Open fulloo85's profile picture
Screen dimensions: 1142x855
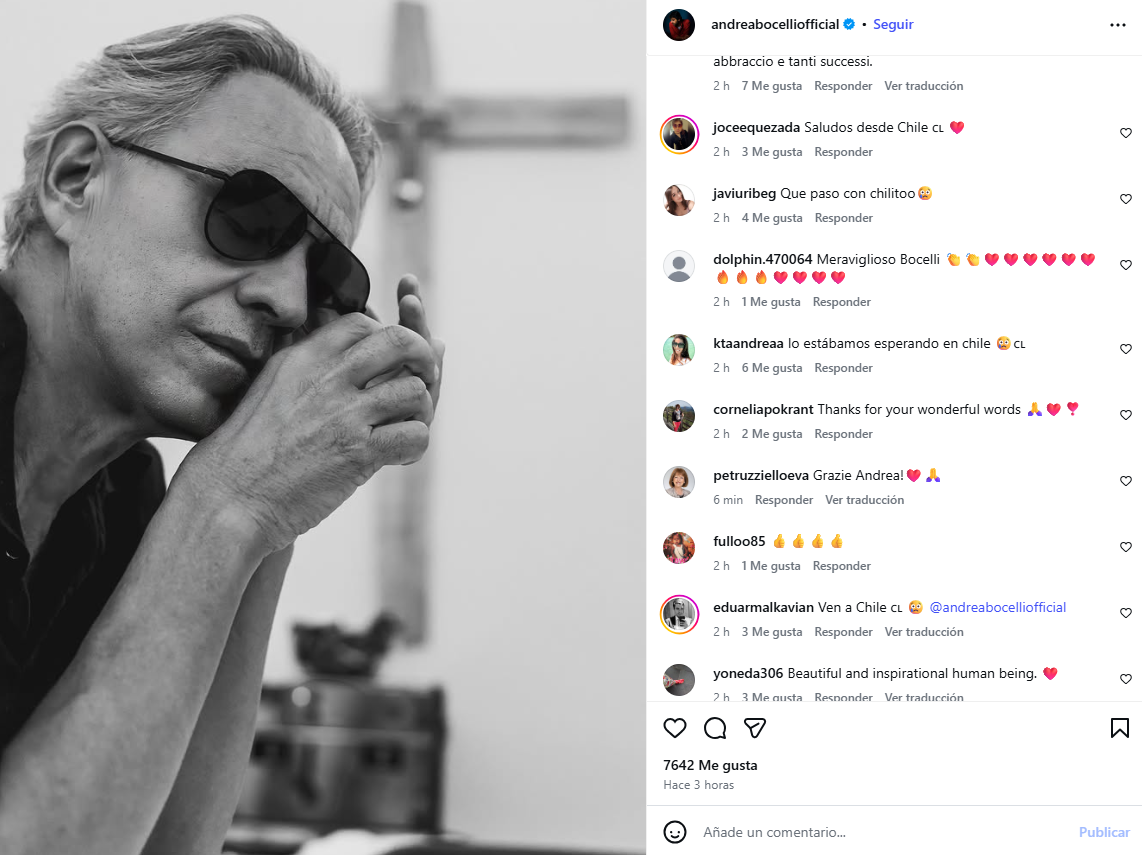click(679, 548)
